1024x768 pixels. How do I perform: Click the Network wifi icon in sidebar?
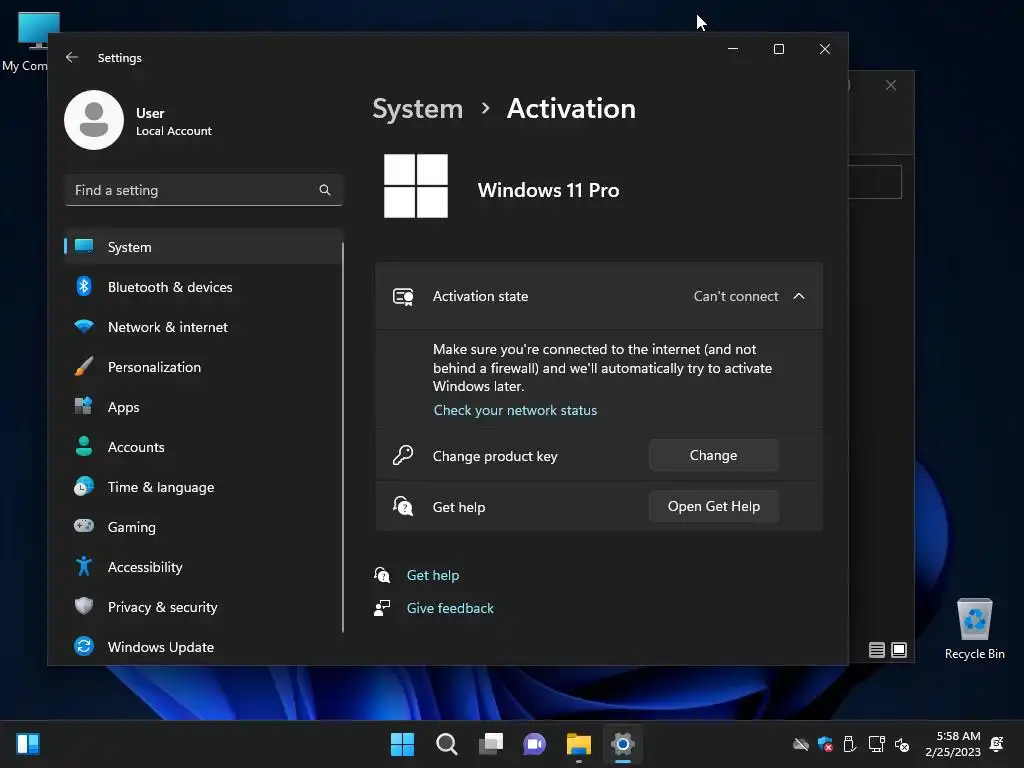click(x=84, y=326)
